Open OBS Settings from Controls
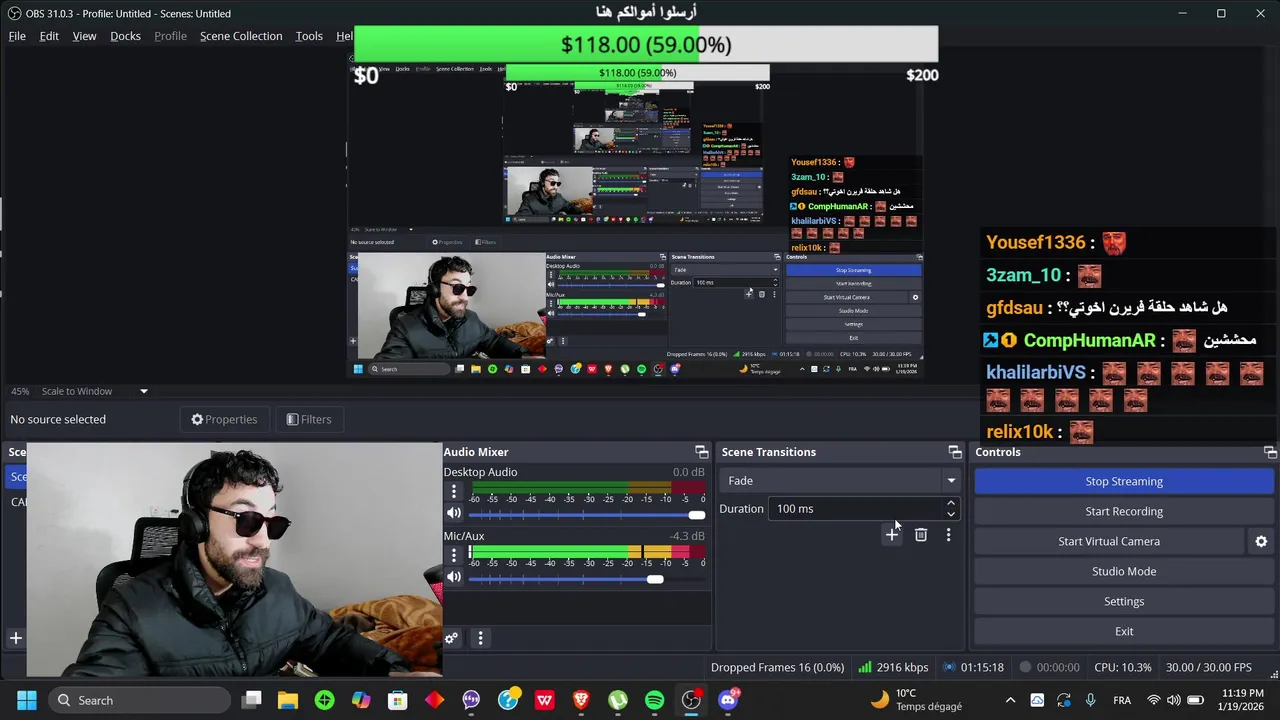 [1124, 601]
